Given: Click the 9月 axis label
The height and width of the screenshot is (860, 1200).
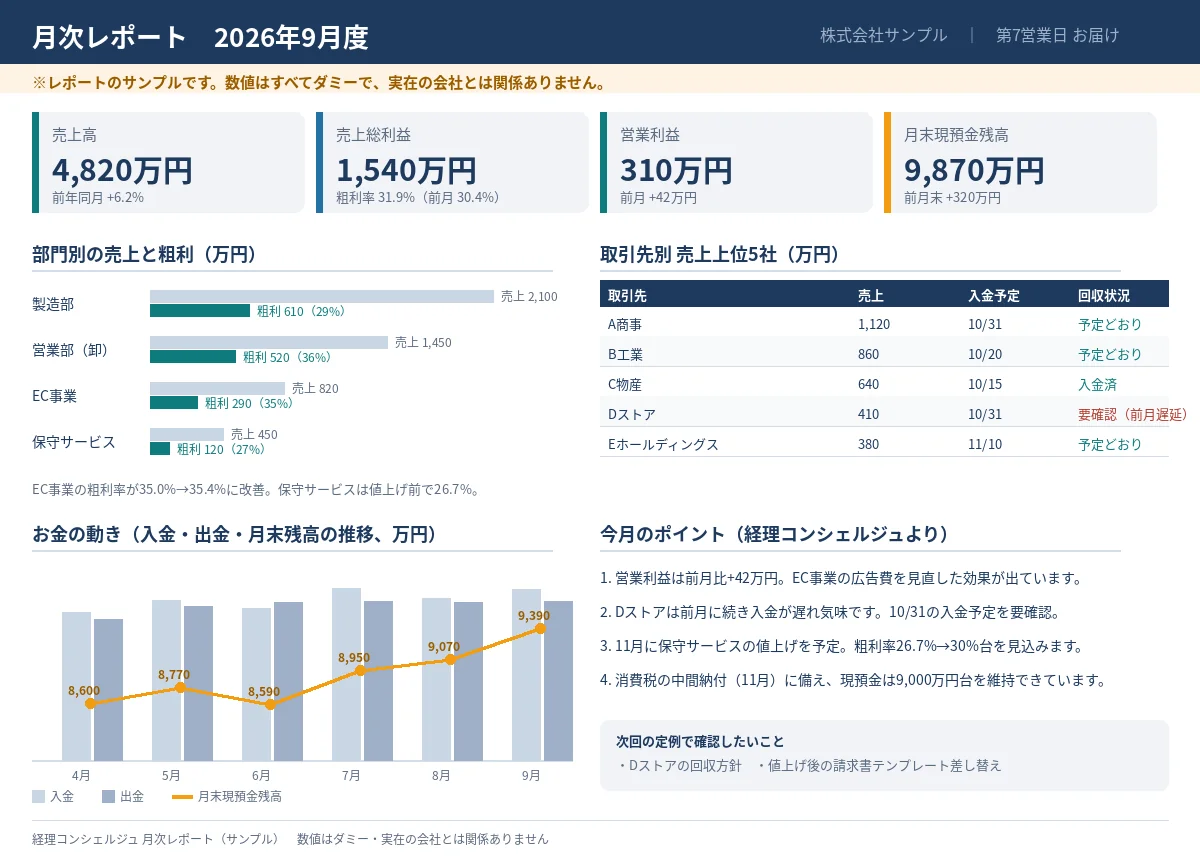Looking at the screenshot, I should [531, 775].
